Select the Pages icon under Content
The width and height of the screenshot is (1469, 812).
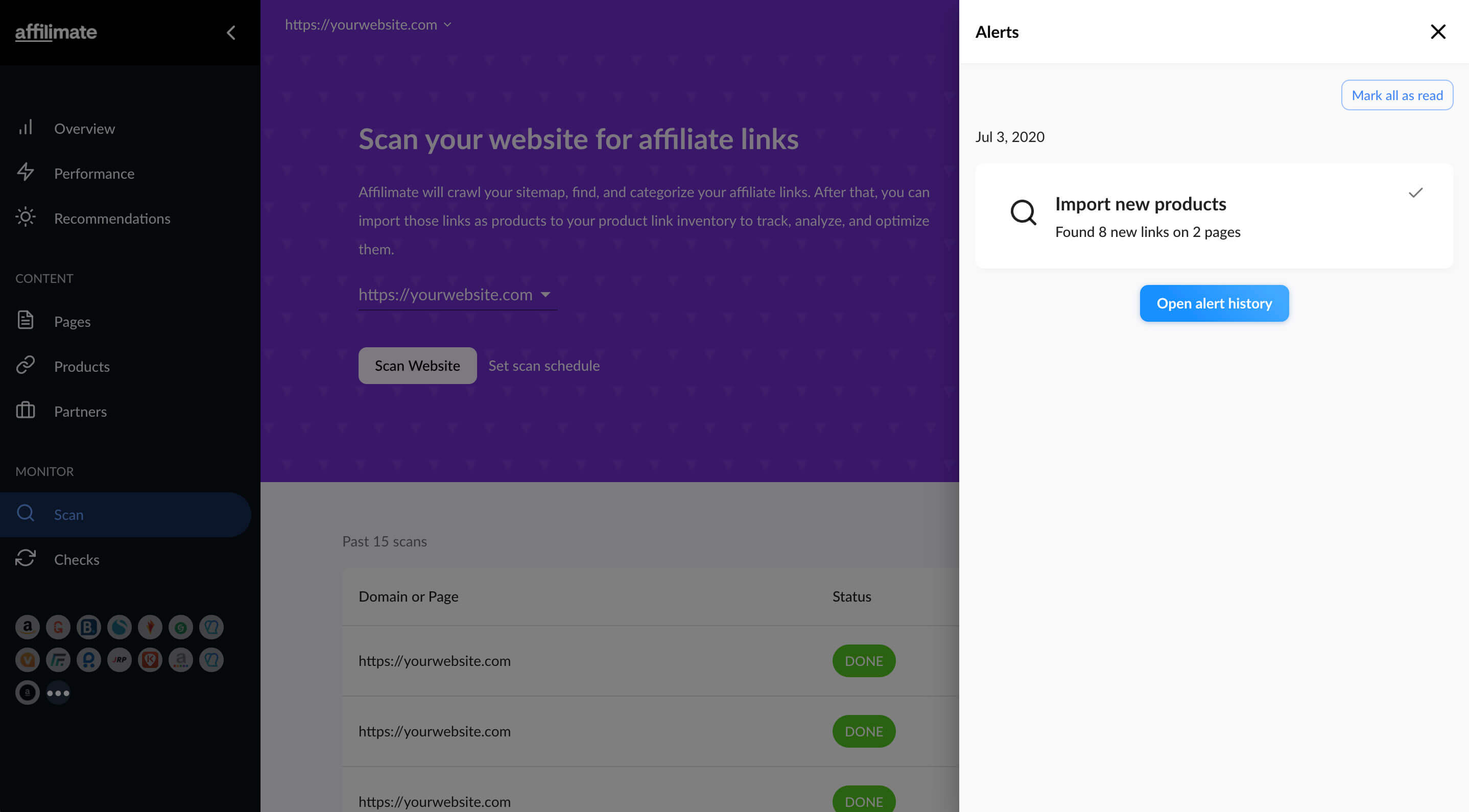[x=25, y=320]
